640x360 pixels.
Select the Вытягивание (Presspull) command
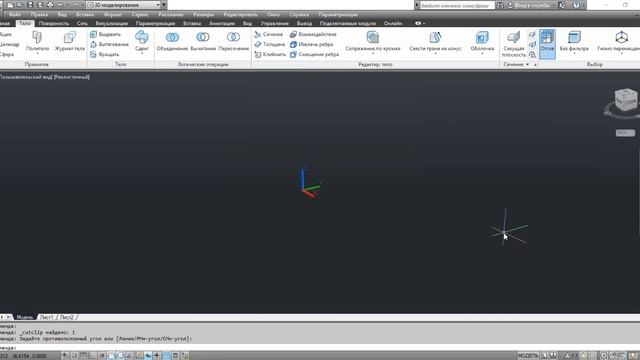coord(109,44)
